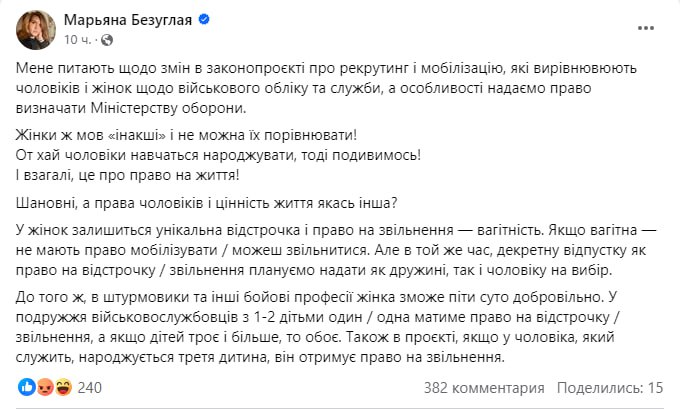680x409 pixels.
Task: Click the "Поделились: 15" shares count
Action: [x=610, y=385]
